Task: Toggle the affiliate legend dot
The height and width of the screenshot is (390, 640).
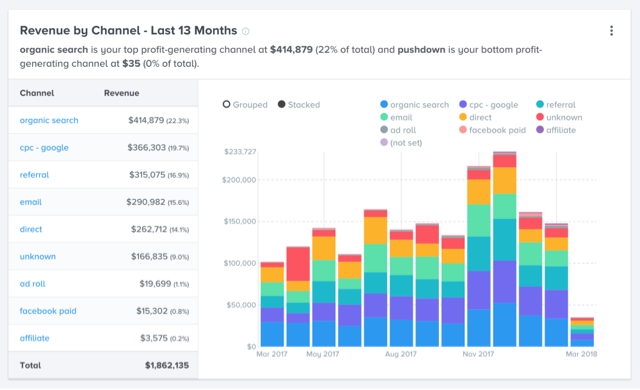Action: click(540, 130)
